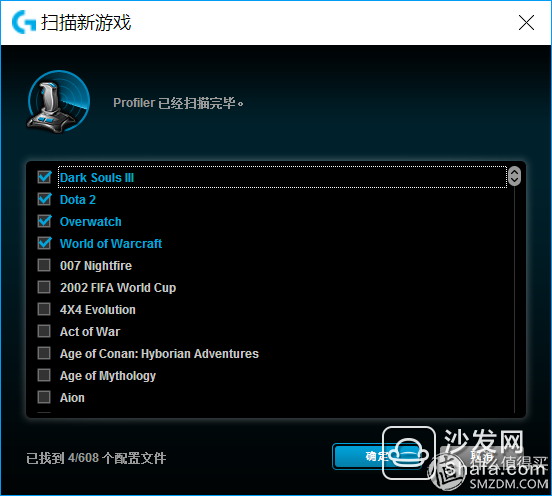The image size is (552, 496).
Task: Uncheck the Dark Souls III checkbox
Action: pyautogui.click(x=44, y=177)
